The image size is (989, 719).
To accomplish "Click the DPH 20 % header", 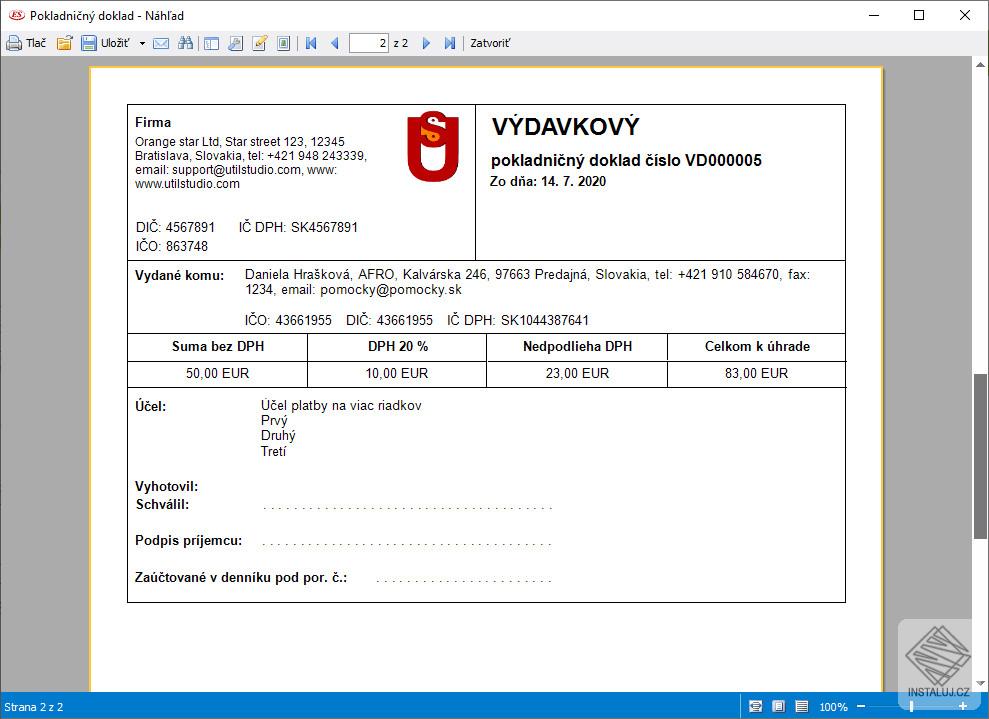I will [x=398, y=346].
